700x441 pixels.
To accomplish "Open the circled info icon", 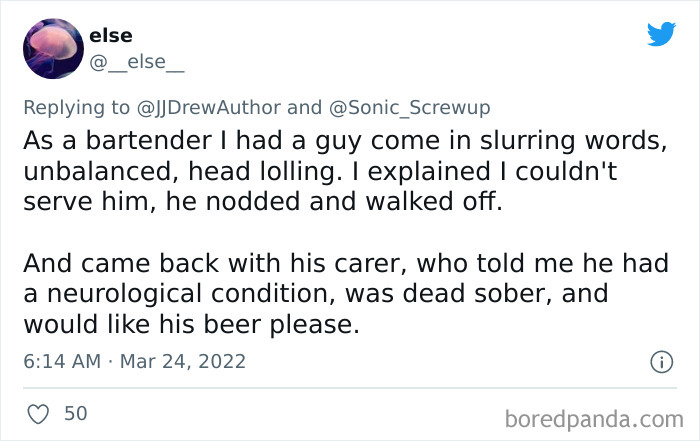I will pos(661,362).
